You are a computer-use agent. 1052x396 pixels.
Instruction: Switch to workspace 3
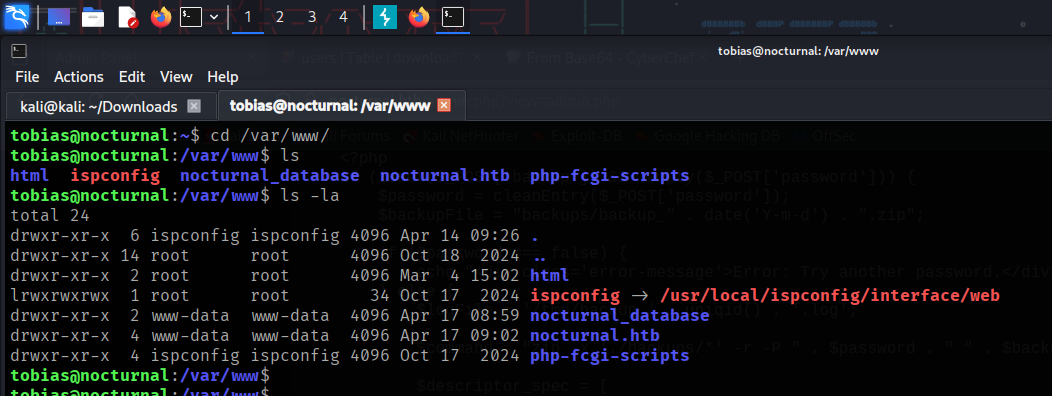(x=311, y=17)
